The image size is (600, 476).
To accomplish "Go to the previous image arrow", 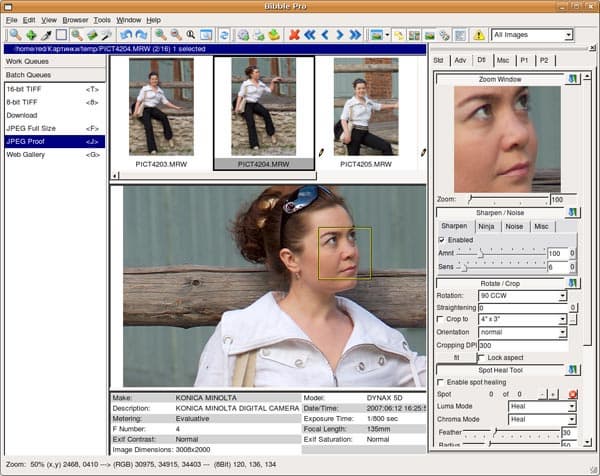I will pos(325,35).
